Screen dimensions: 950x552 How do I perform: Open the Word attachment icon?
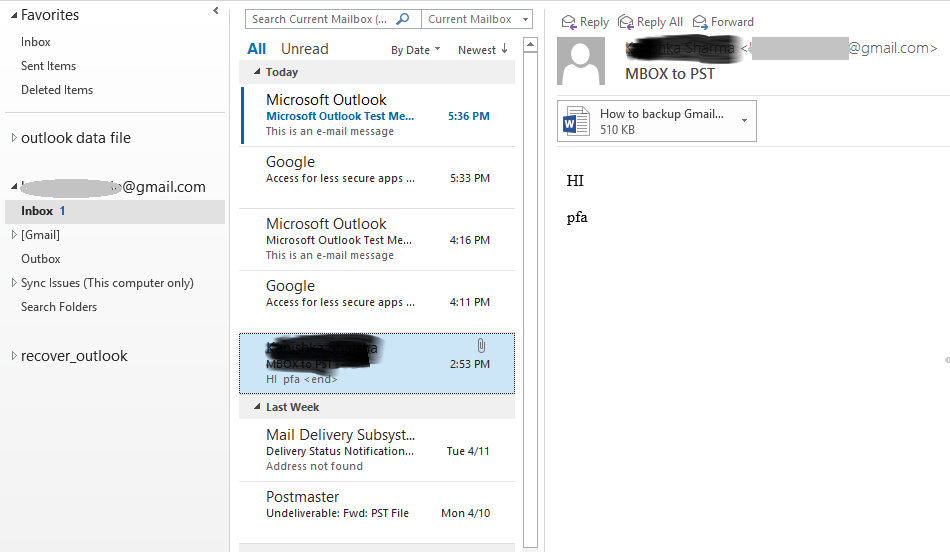(x=576, y=121)
